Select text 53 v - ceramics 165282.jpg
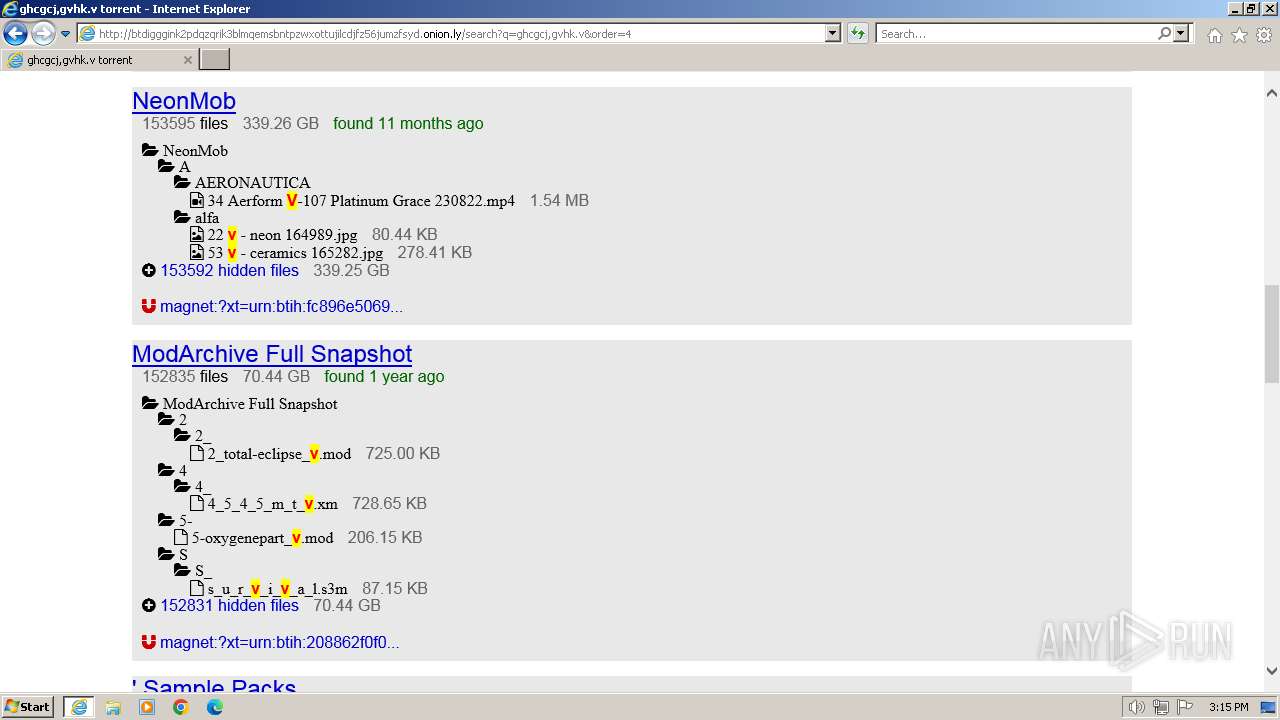The image size is (1280, 720). (x=295, y=253)
